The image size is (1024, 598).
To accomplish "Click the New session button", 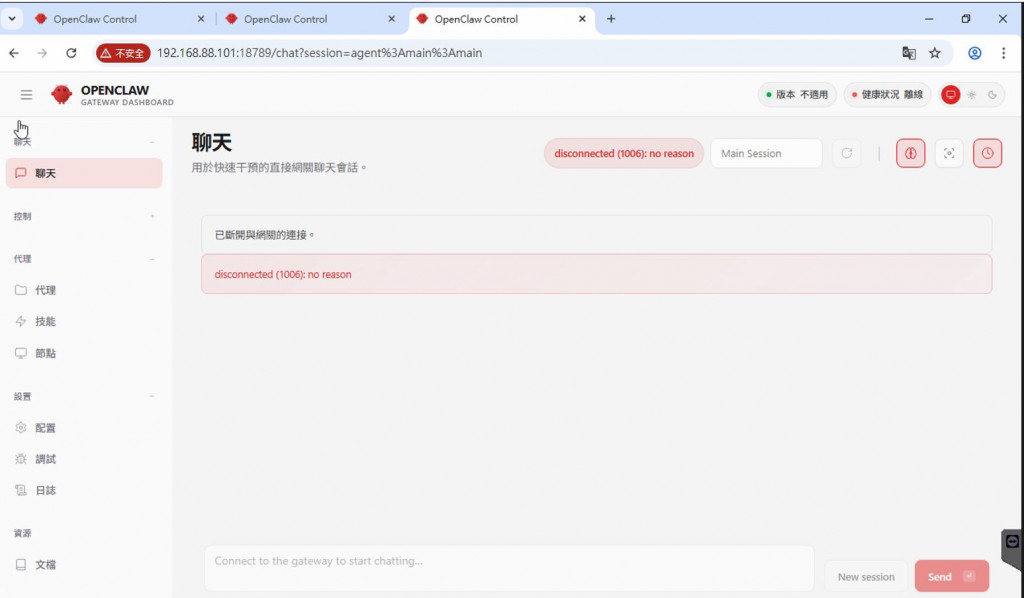I will pos(866,577).
